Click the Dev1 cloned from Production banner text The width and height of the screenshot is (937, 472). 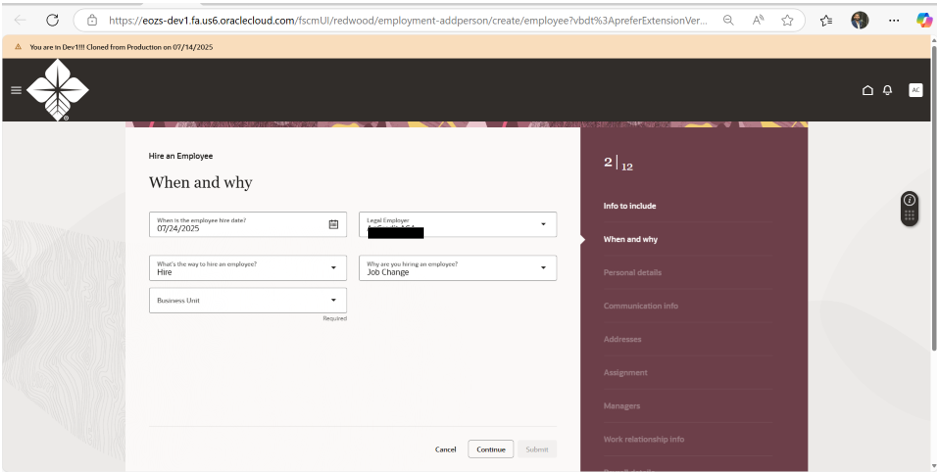point(121,47)
